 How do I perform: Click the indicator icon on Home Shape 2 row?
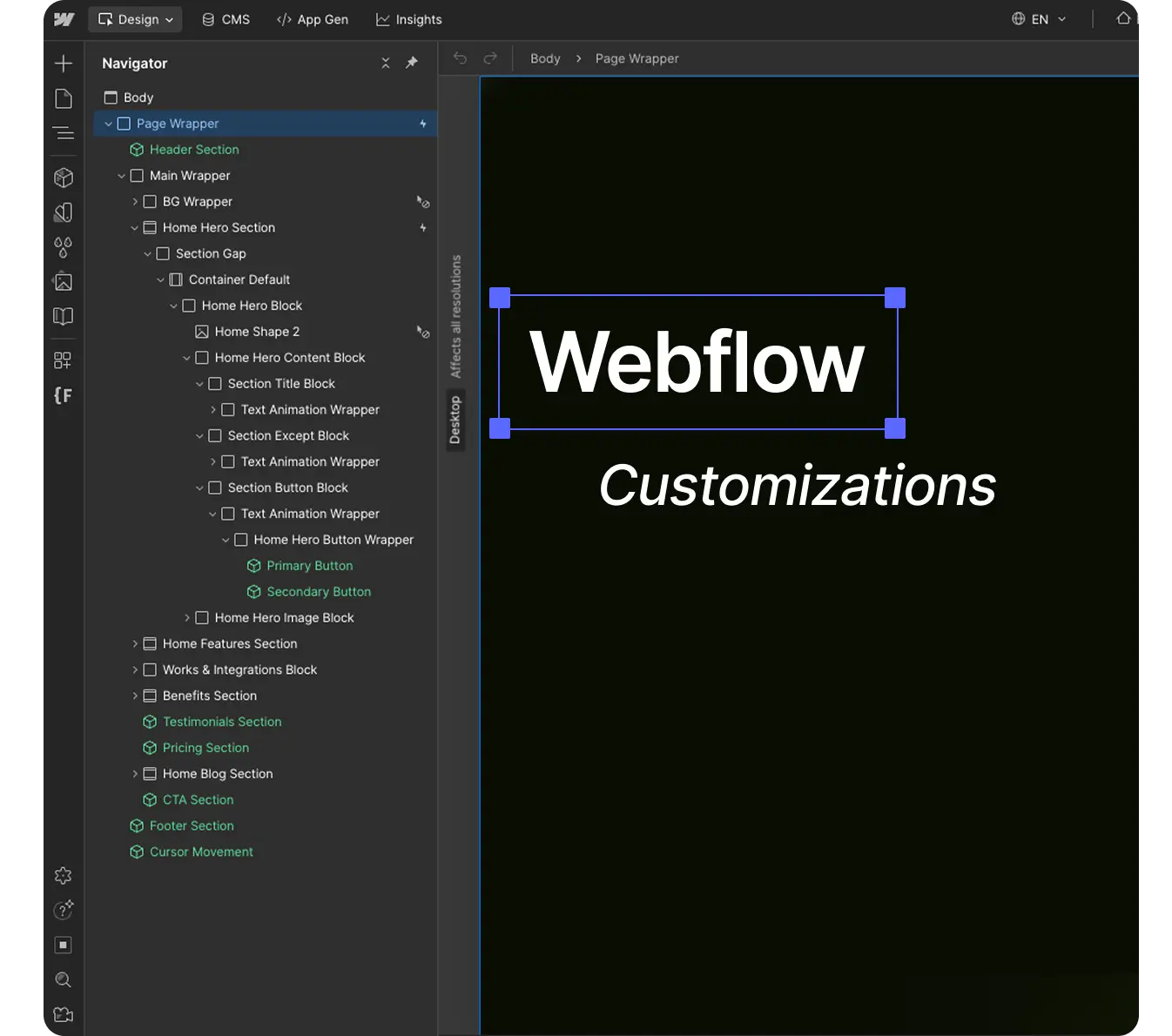pyautogui.click(x=423, y=332)
